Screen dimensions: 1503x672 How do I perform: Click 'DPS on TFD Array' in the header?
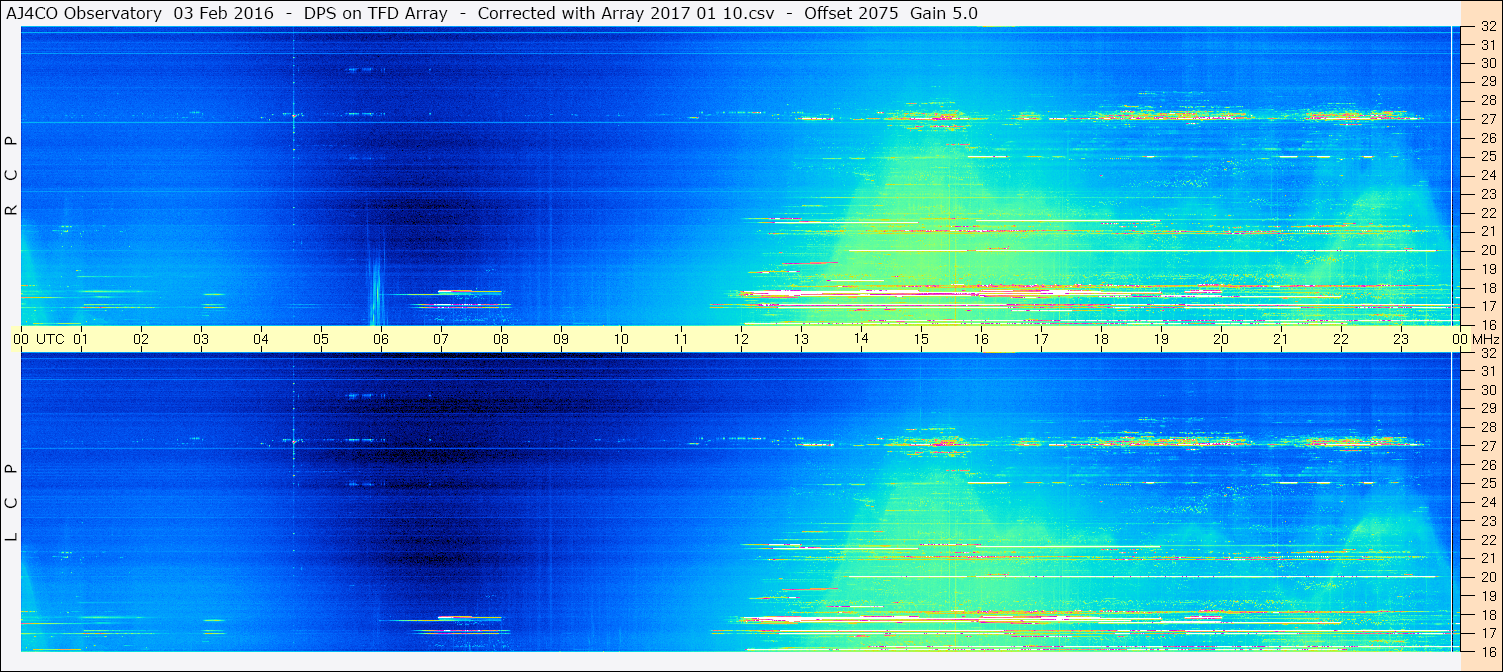pyautogui.click(x=375, y=13)
